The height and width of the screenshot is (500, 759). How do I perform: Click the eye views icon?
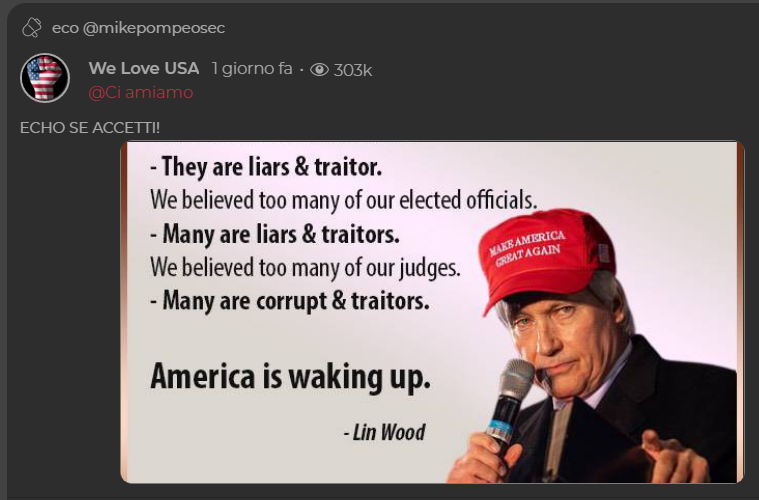319,70
